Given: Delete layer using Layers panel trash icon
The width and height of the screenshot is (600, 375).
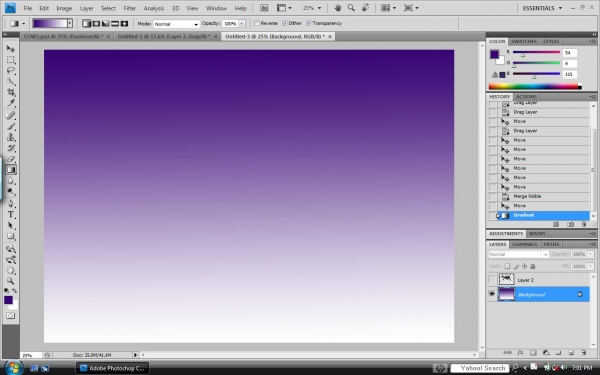Looking at the screenshot, I should click(x=584, y=353).
